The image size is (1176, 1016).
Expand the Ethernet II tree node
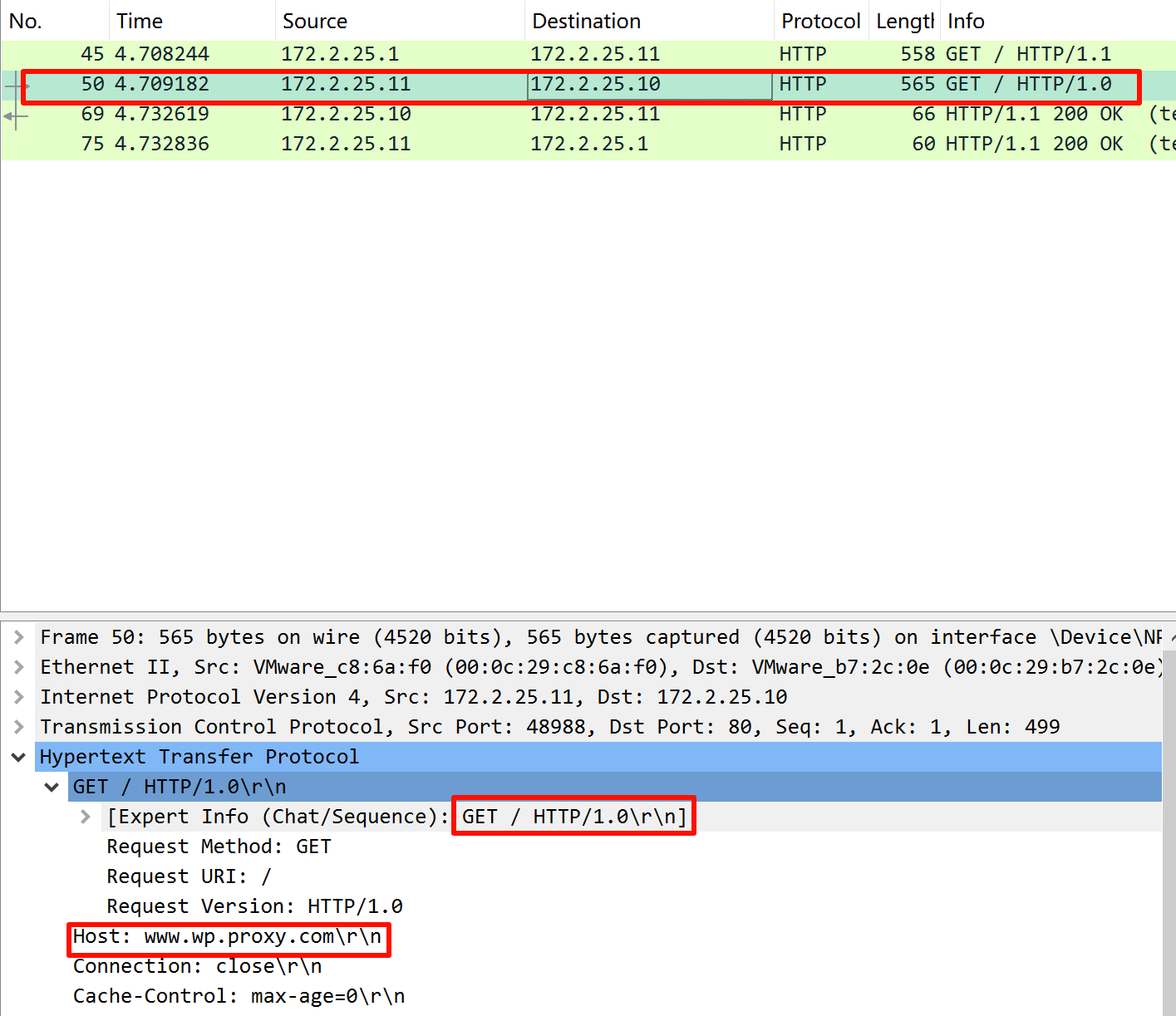coord(18,667)
